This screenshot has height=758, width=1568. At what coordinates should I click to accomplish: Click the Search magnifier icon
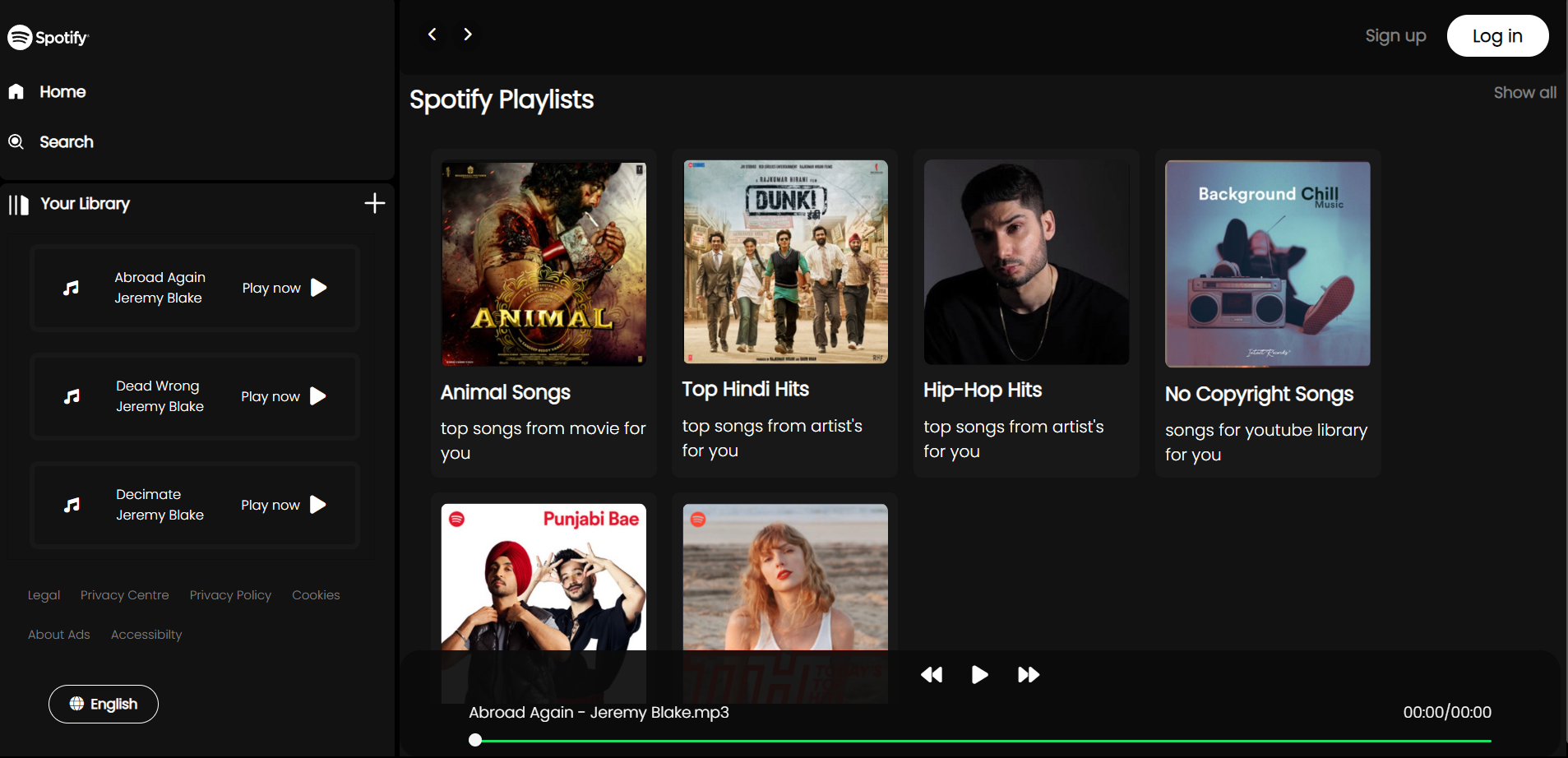tap(16, 141)
